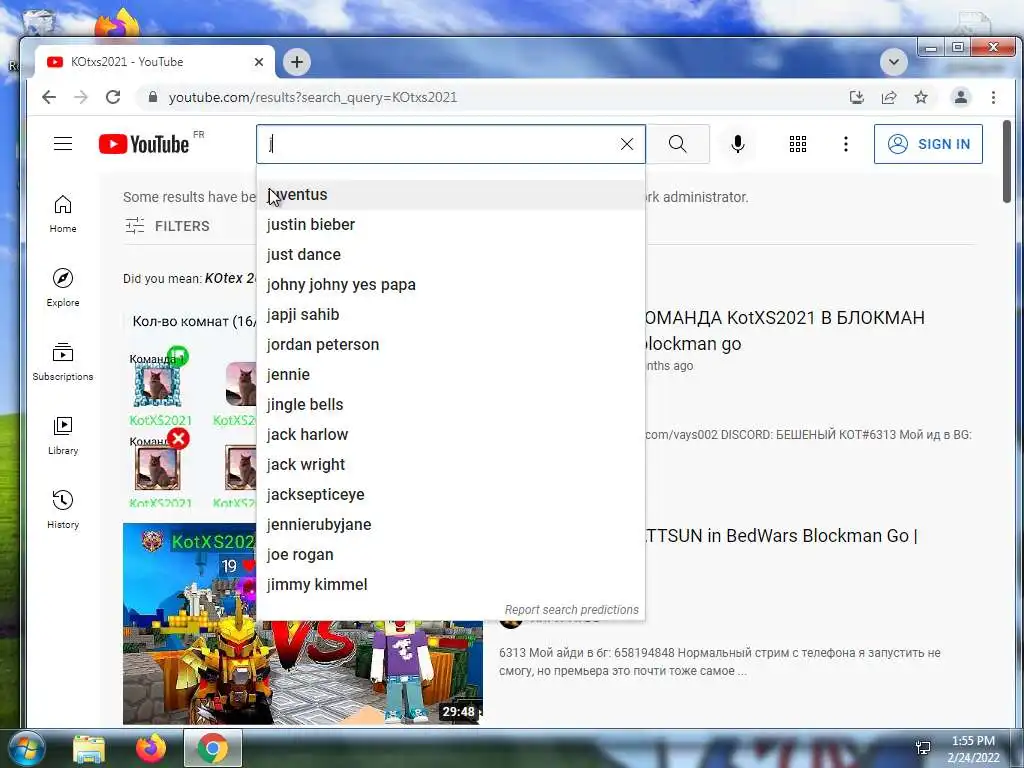Open the 29:48 BedWars video thumbnail
1024x768 pixels.
click(303, 623)
